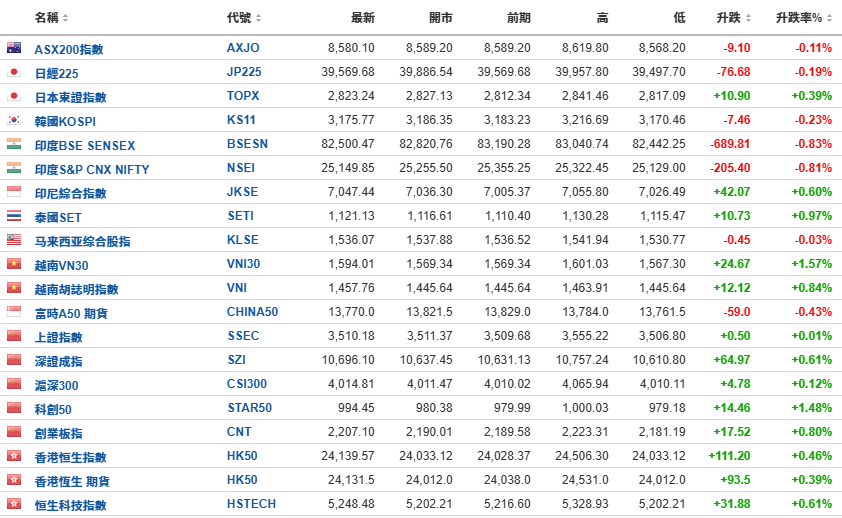
Task: Open the 上證指數 index page
Action: (x=59, y=337)
